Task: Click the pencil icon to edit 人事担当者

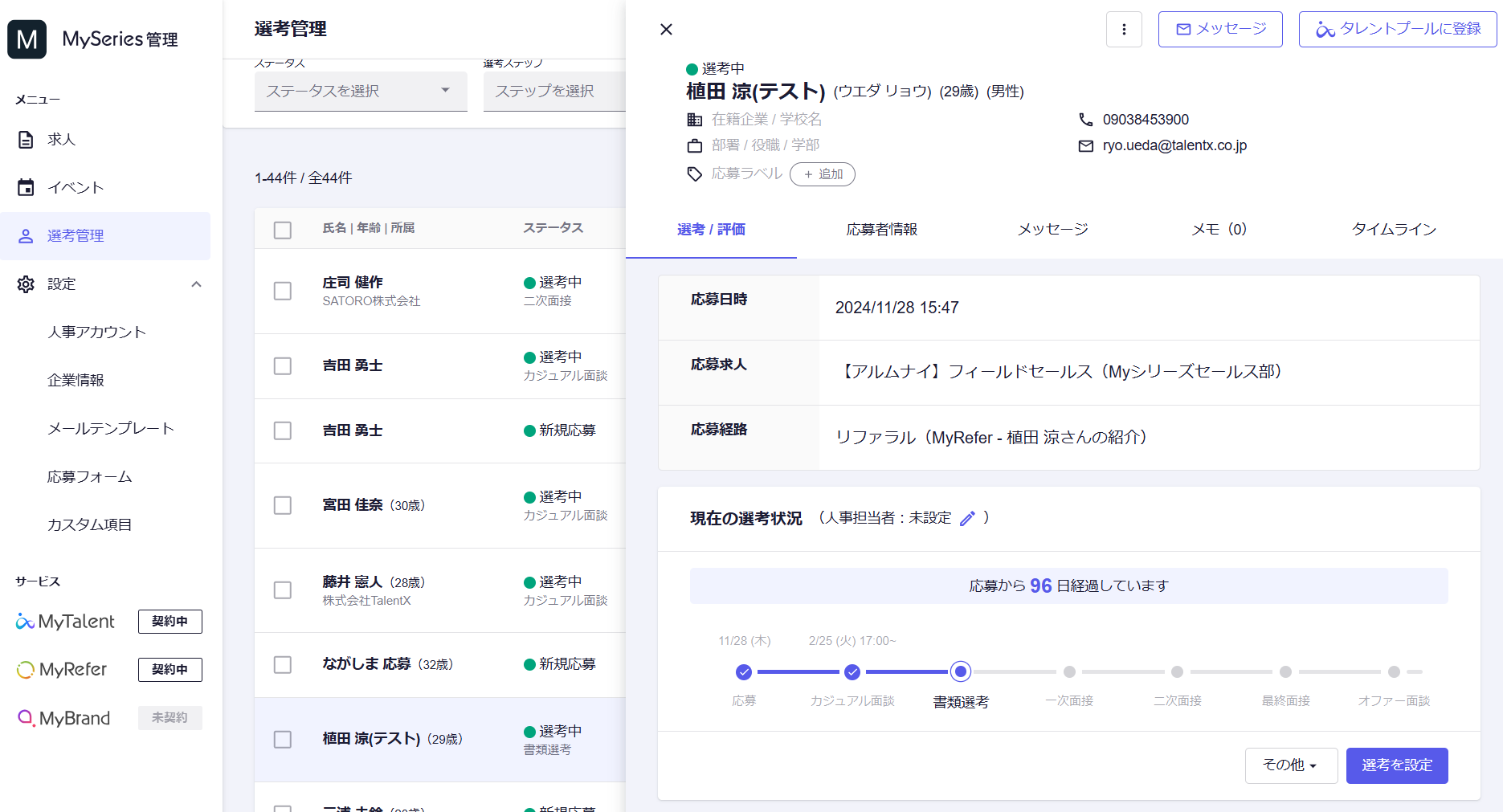Action: point(967,518)
